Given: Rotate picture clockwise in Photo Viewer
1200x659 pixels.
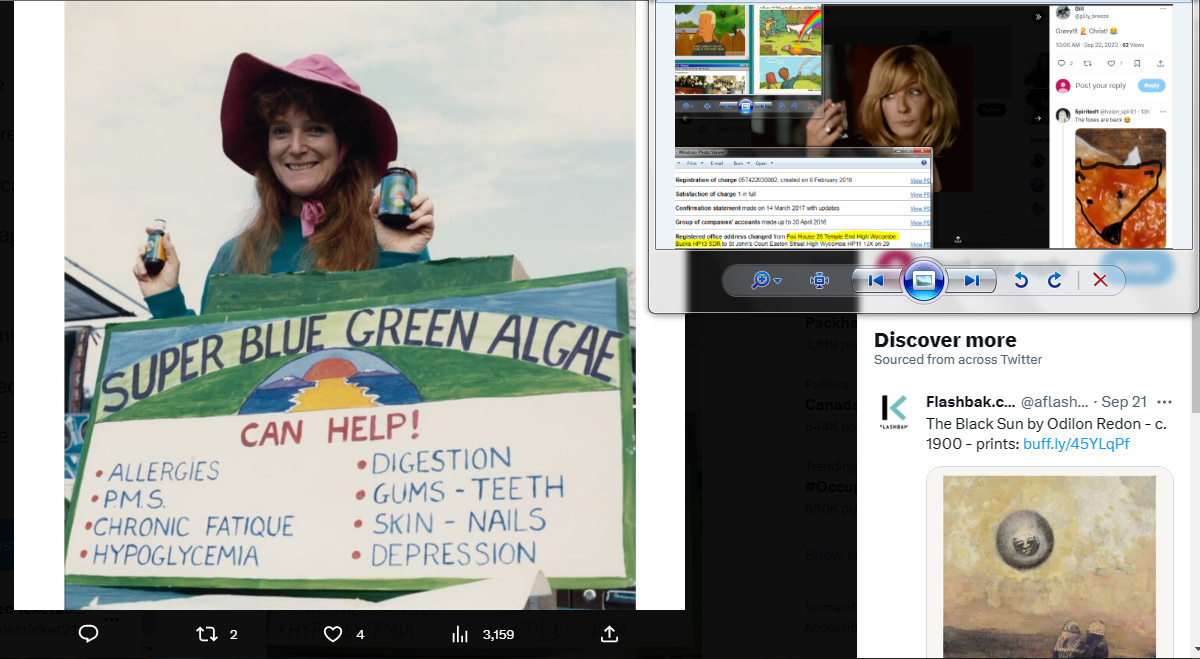Looking at the screenshot, I should pos(1054,281).
